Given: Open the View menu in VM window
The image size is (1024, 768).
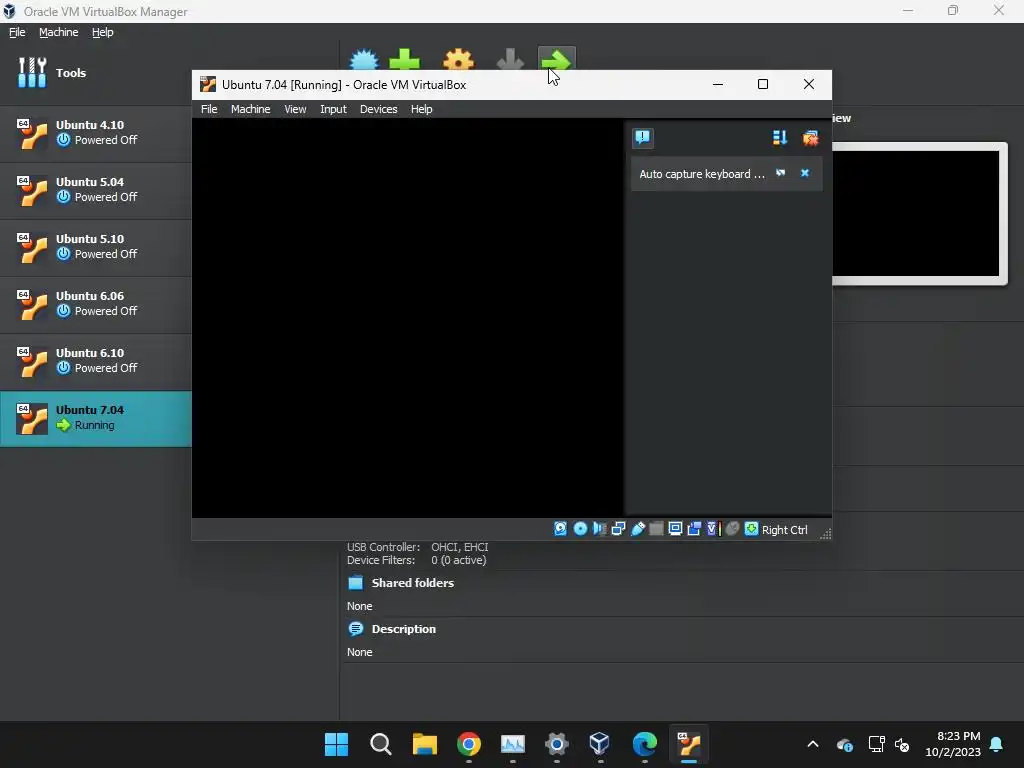Looking at the screenshot, I should (x=295, y=109).
